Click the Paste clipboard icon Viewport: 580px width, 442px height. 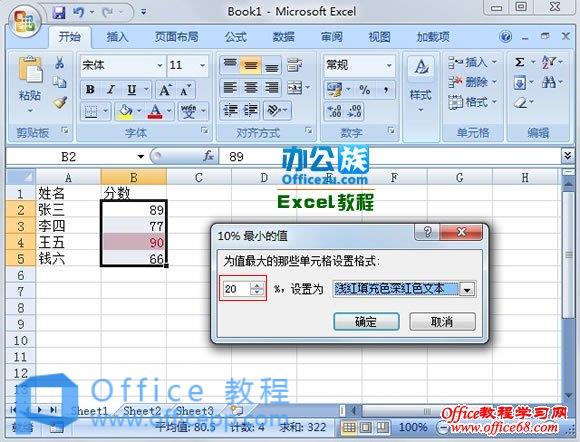pyautogui.click(x=30, y=70)
